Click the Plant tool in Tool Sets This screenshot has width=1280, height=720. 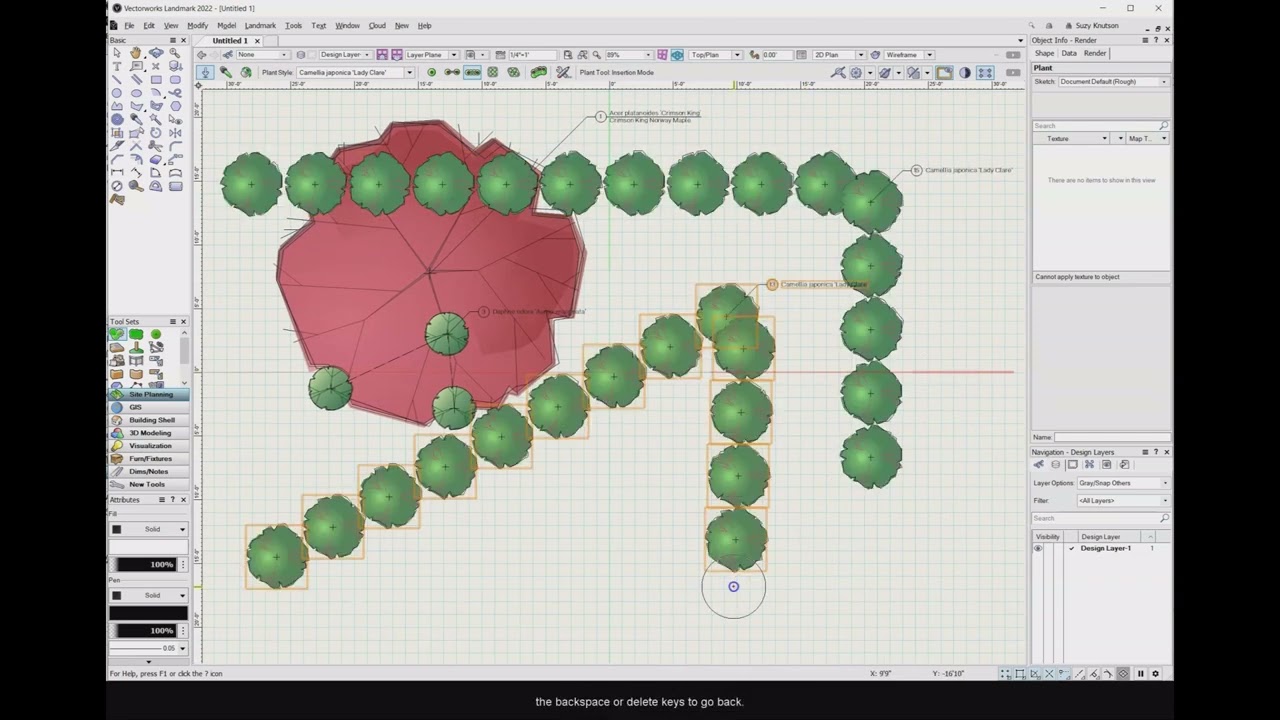(117, 334)
